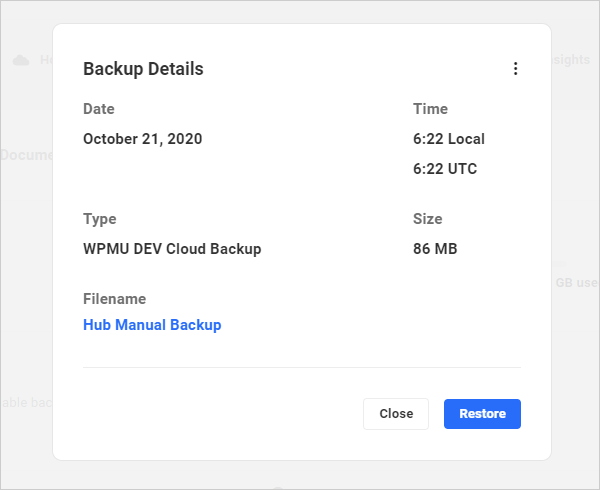The height and width of the screenshot is (490, 600).
Task: Click the Backup Details heading
Action: point(143,69)
